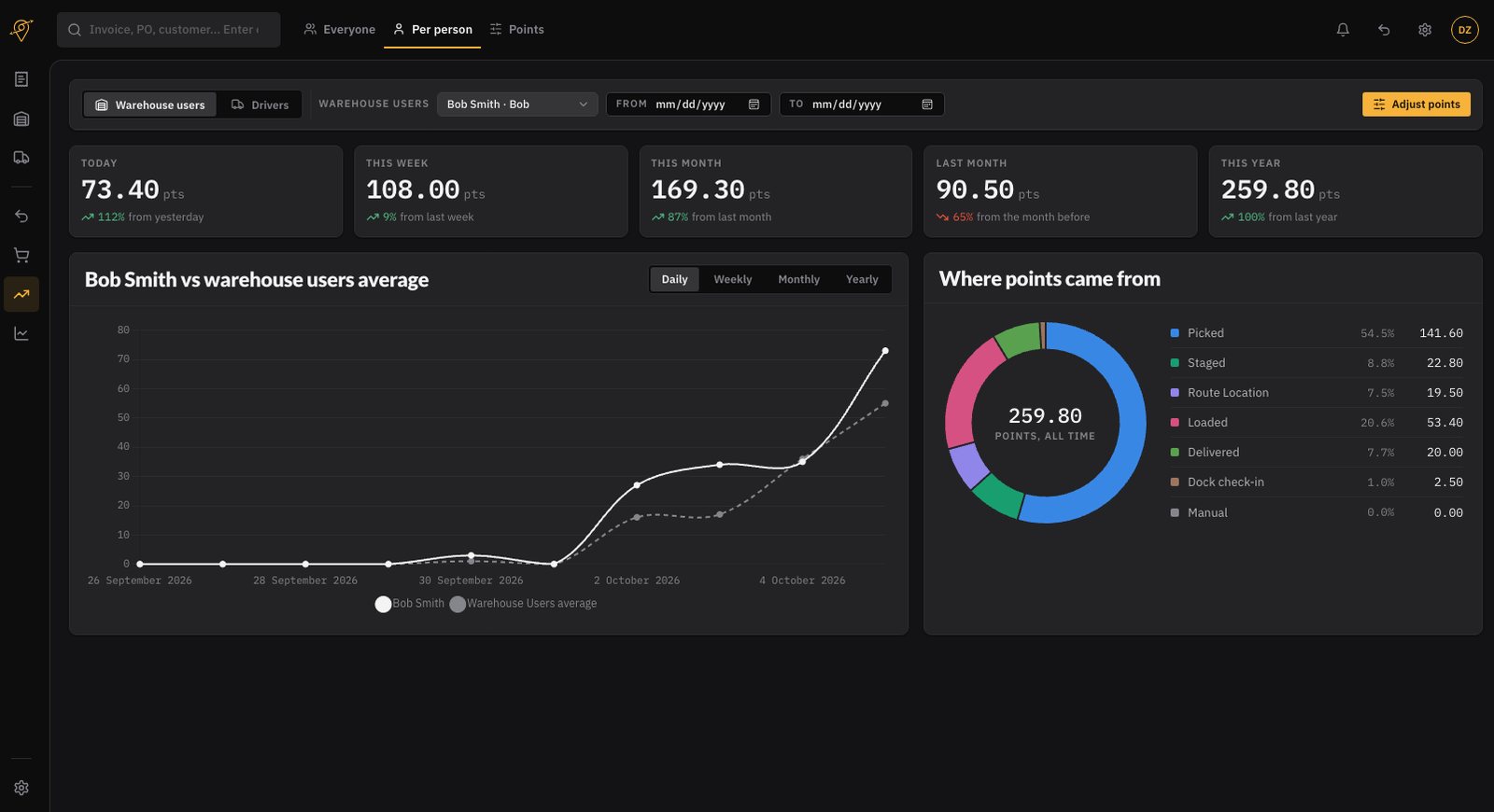Click the undo arrow in top bar
This screenshot has height=812, width=1494.
1384,30
